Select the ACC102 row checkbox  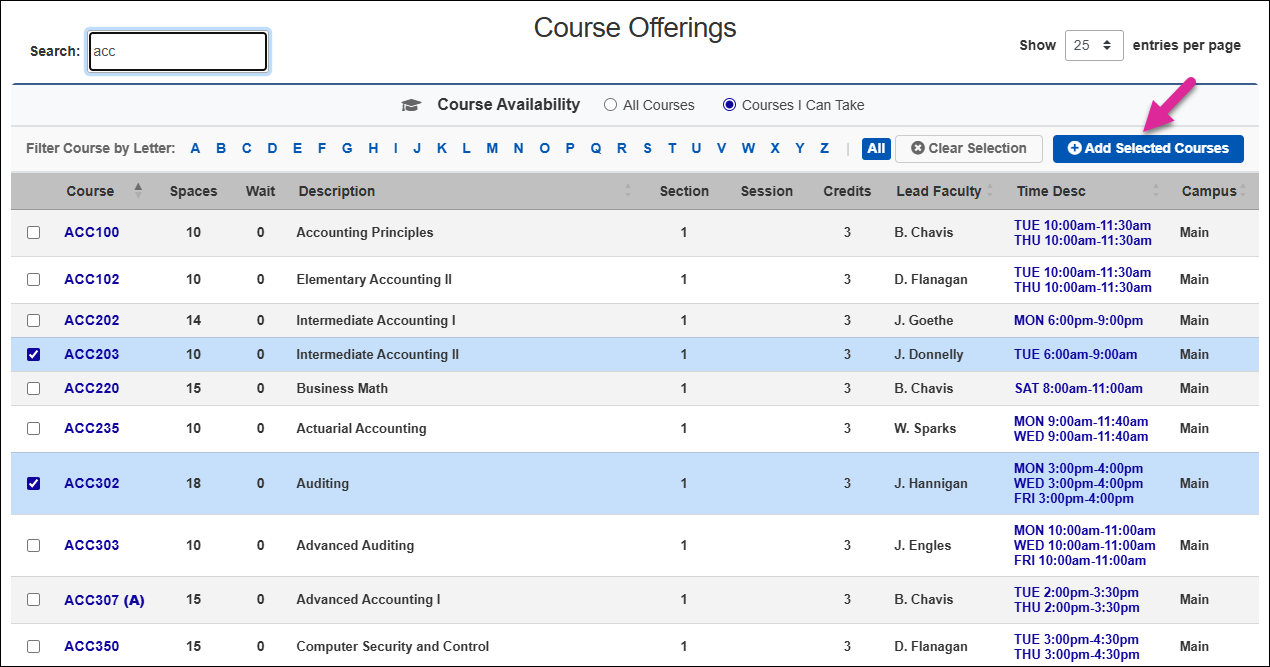click(x=33, y=279)
